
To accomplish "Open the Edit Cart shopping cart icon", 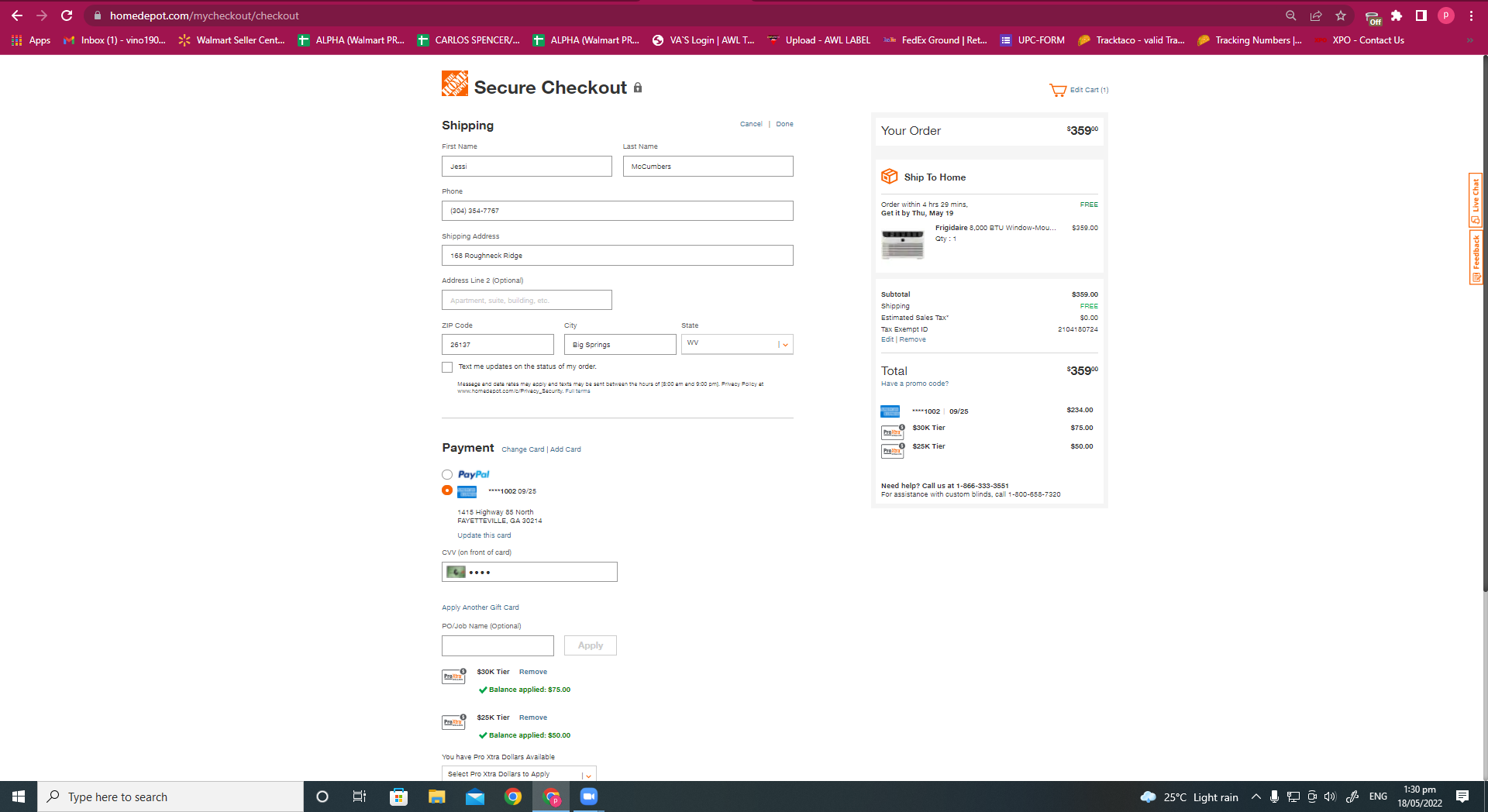I will click(x=1058, y=90).
